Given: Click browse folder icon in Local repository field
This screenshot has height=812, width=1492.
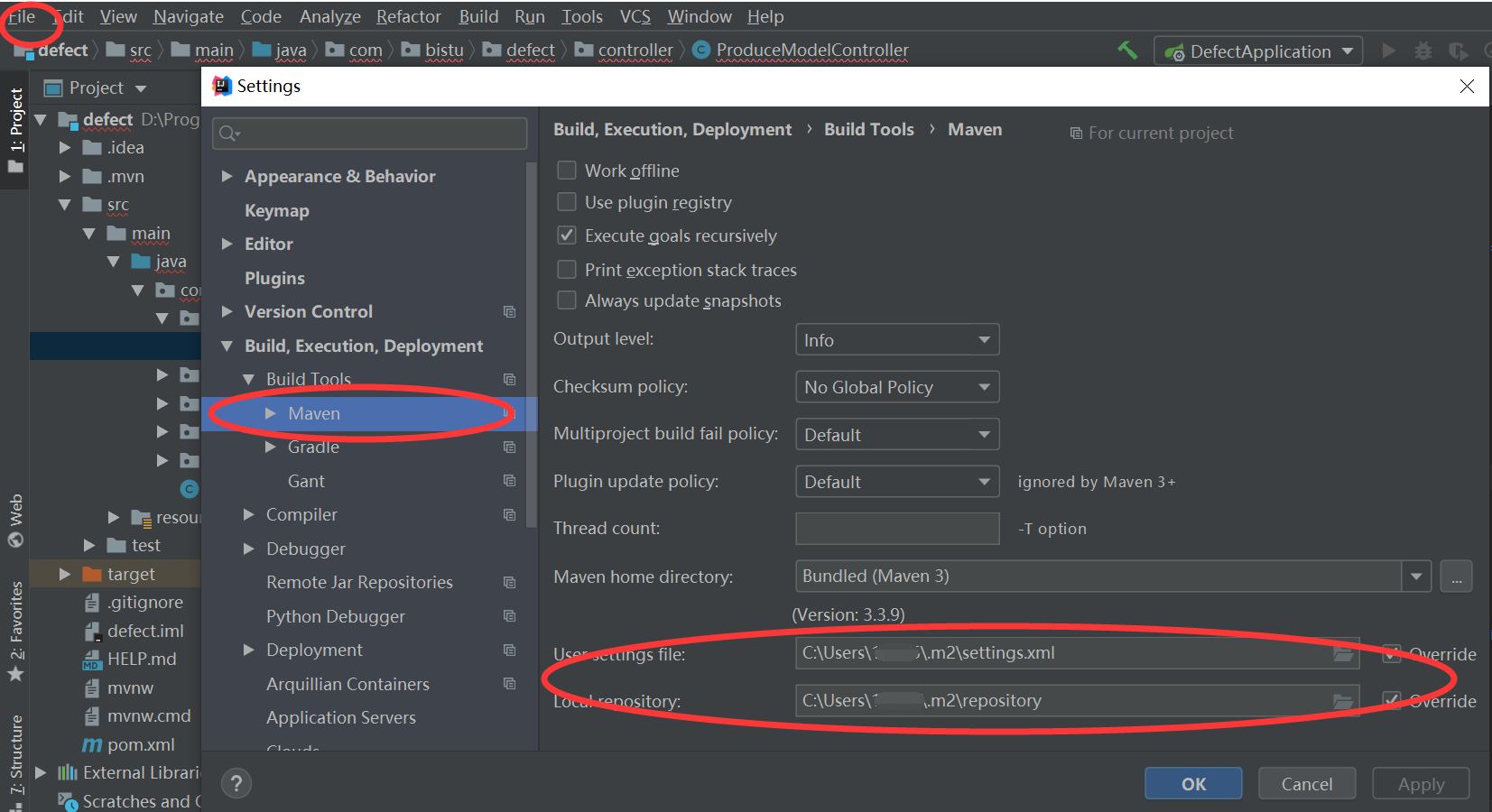Looking at the screenshot, I should [x=1344, y=701].
